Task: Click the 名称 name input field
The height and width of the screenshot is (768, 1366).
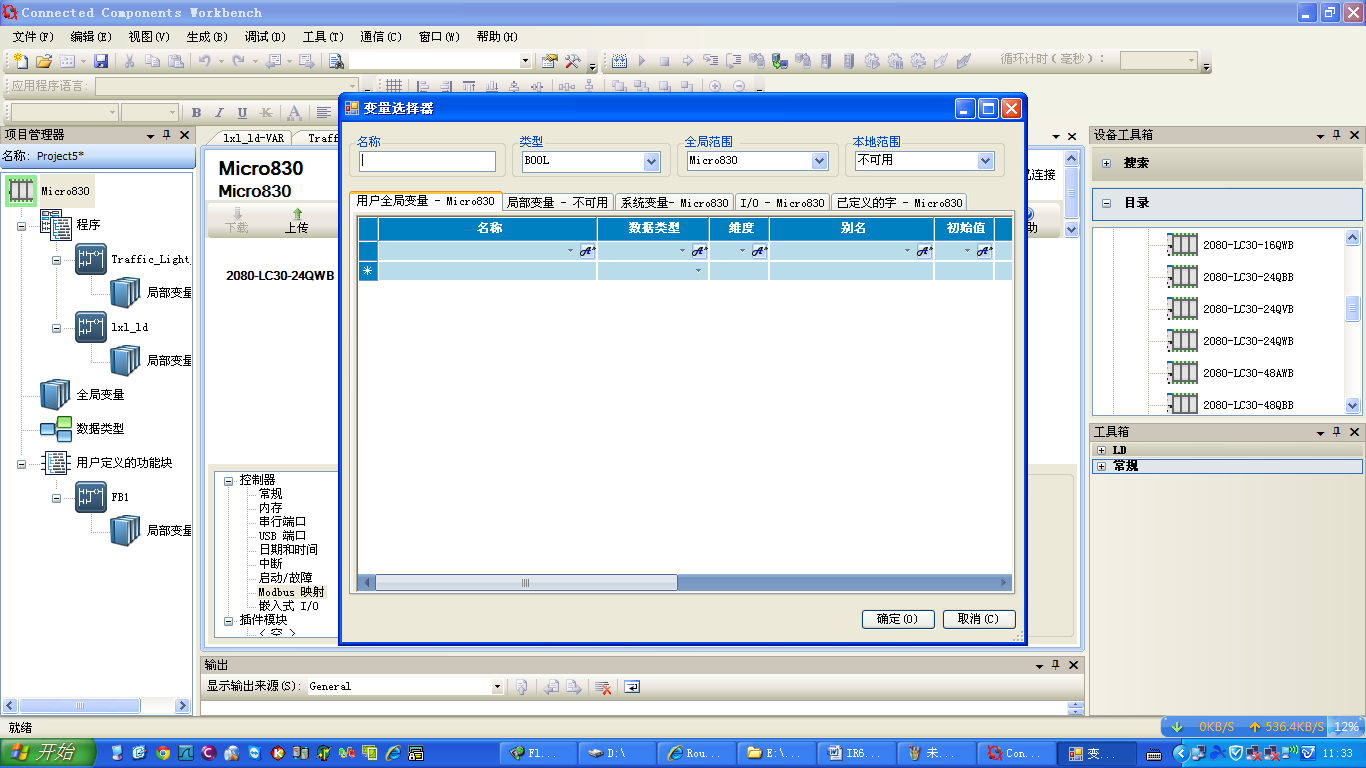Action: [x=427, y=161]
